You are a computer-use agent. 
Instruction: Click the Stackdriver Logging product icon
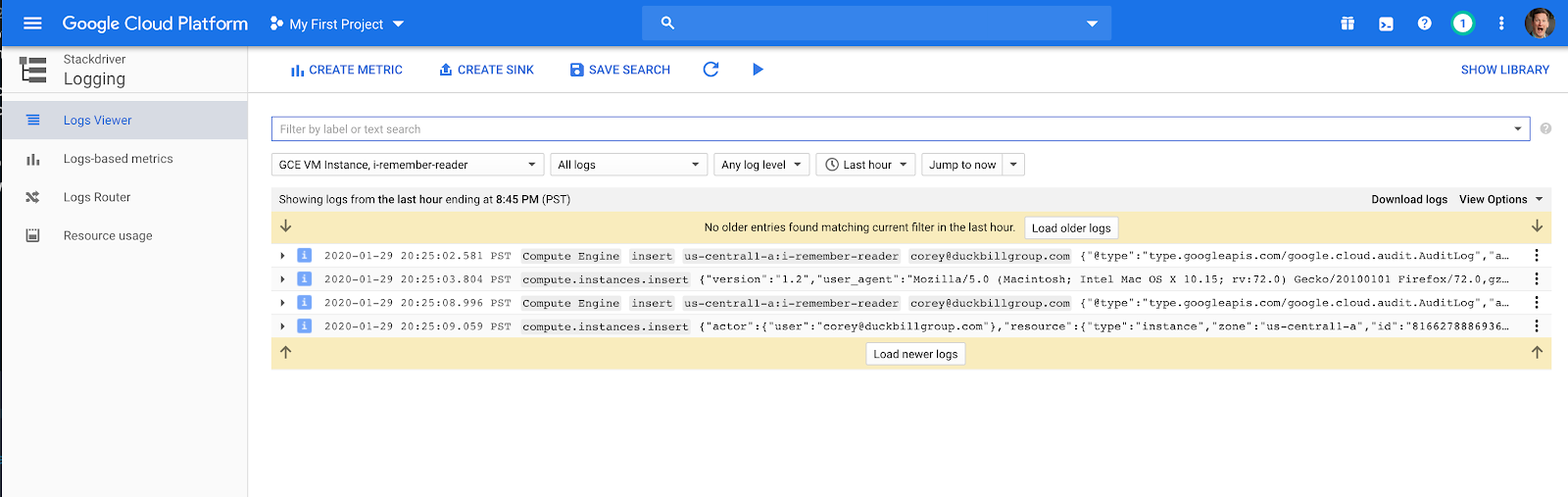click(x=33, y=70)
